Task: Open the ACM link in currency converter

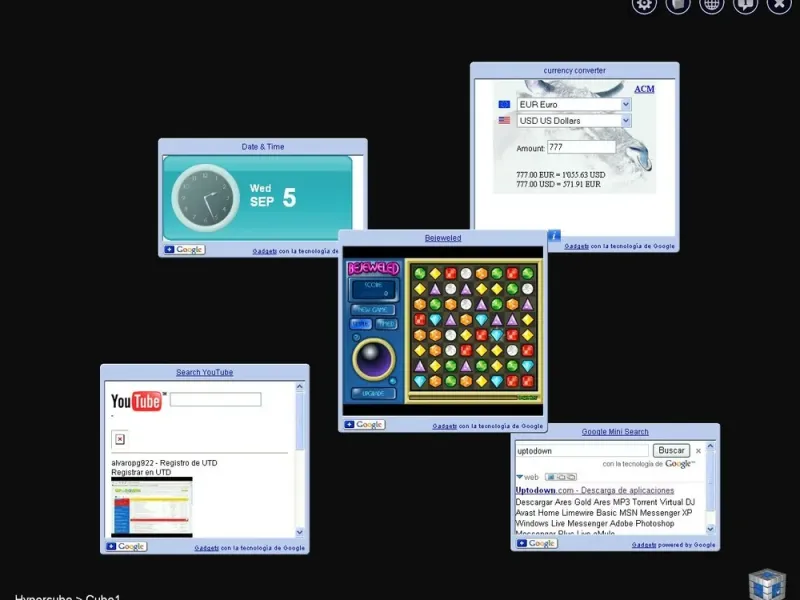Action: (644, 89)
